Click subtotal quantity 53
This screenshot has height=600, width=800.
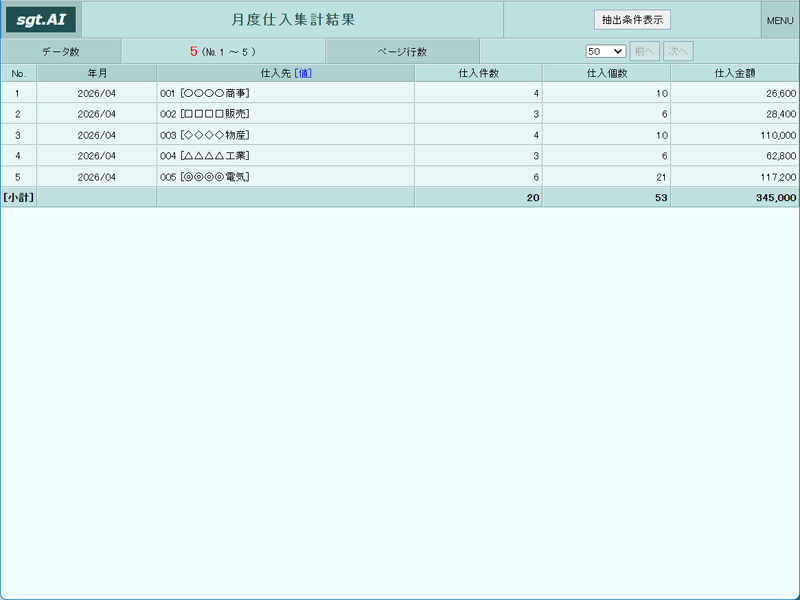pyautogui.click(x=661, y=197)
